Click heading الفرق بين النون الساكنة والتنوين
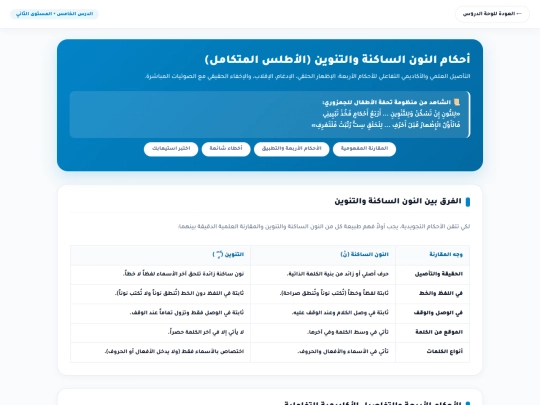540x405 pixels. coord(398,201)
